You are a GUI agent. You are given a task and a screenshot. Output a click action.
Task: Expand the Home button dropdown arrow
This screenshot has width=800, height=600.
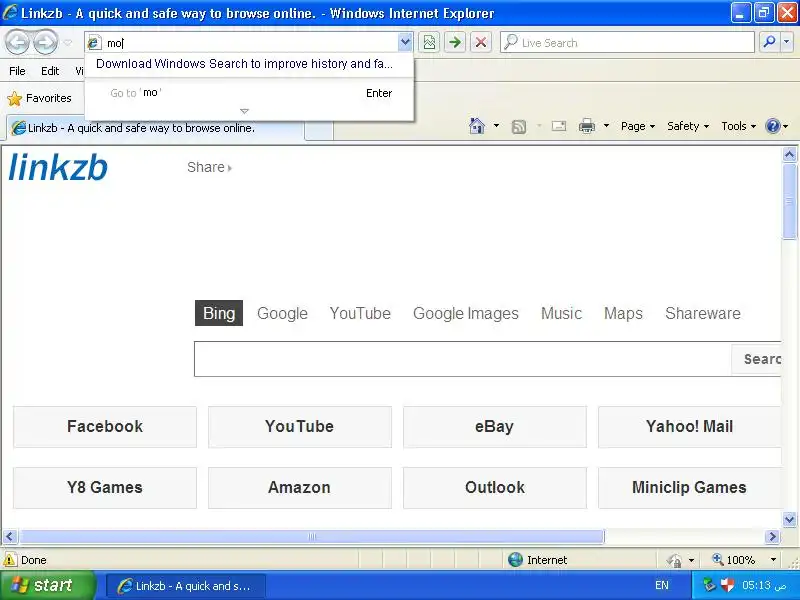coord(496,126)
